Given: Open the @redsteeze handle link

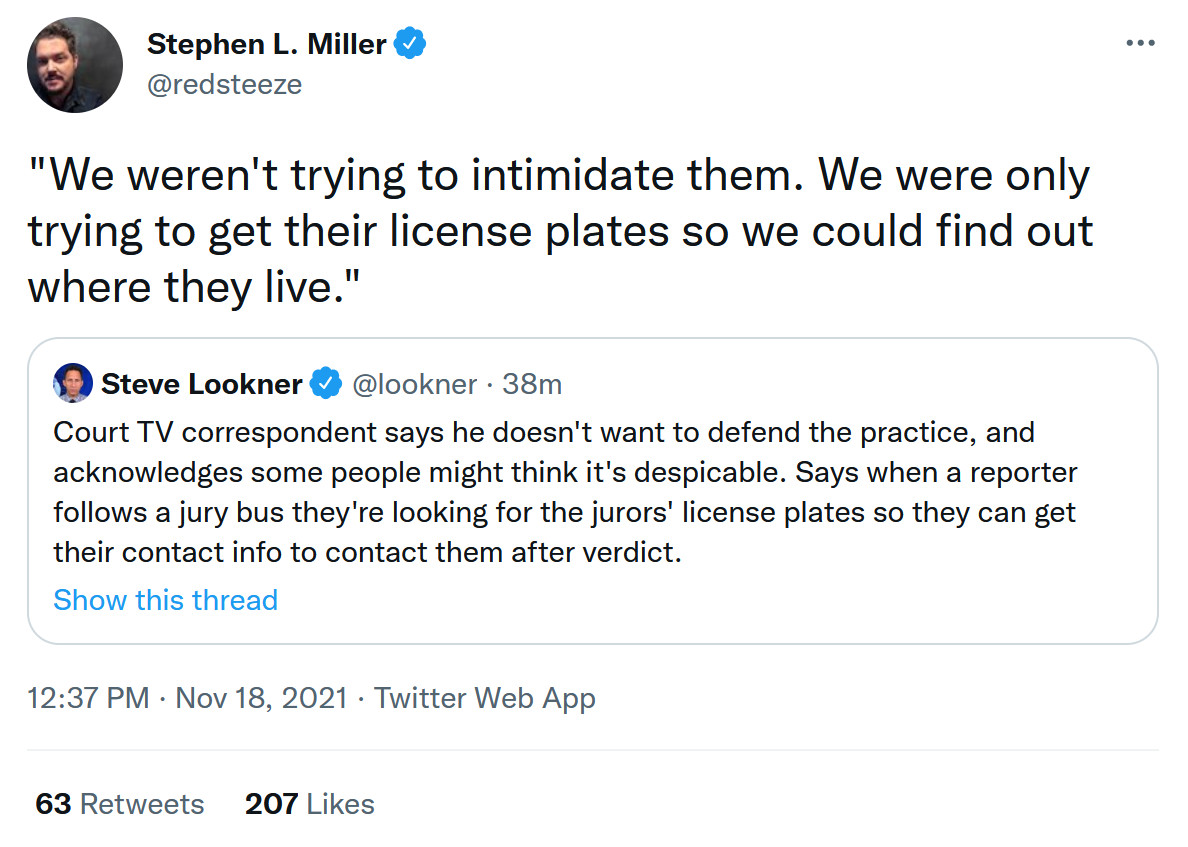Looking at the screenshot, I should click(x=224, y=85).
